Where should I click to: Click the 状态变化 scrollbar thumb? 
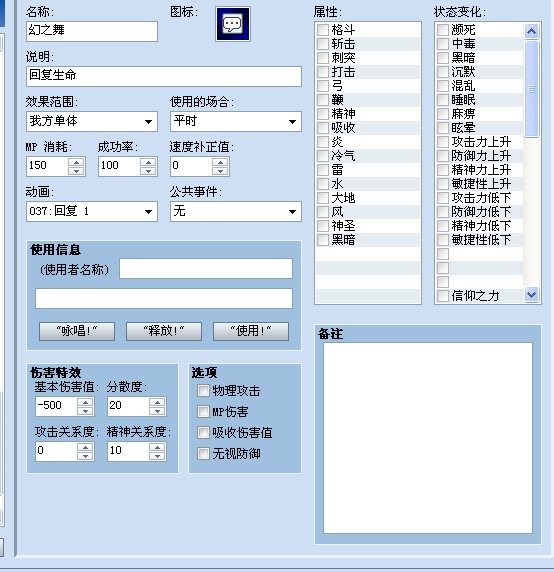[531, 89]
